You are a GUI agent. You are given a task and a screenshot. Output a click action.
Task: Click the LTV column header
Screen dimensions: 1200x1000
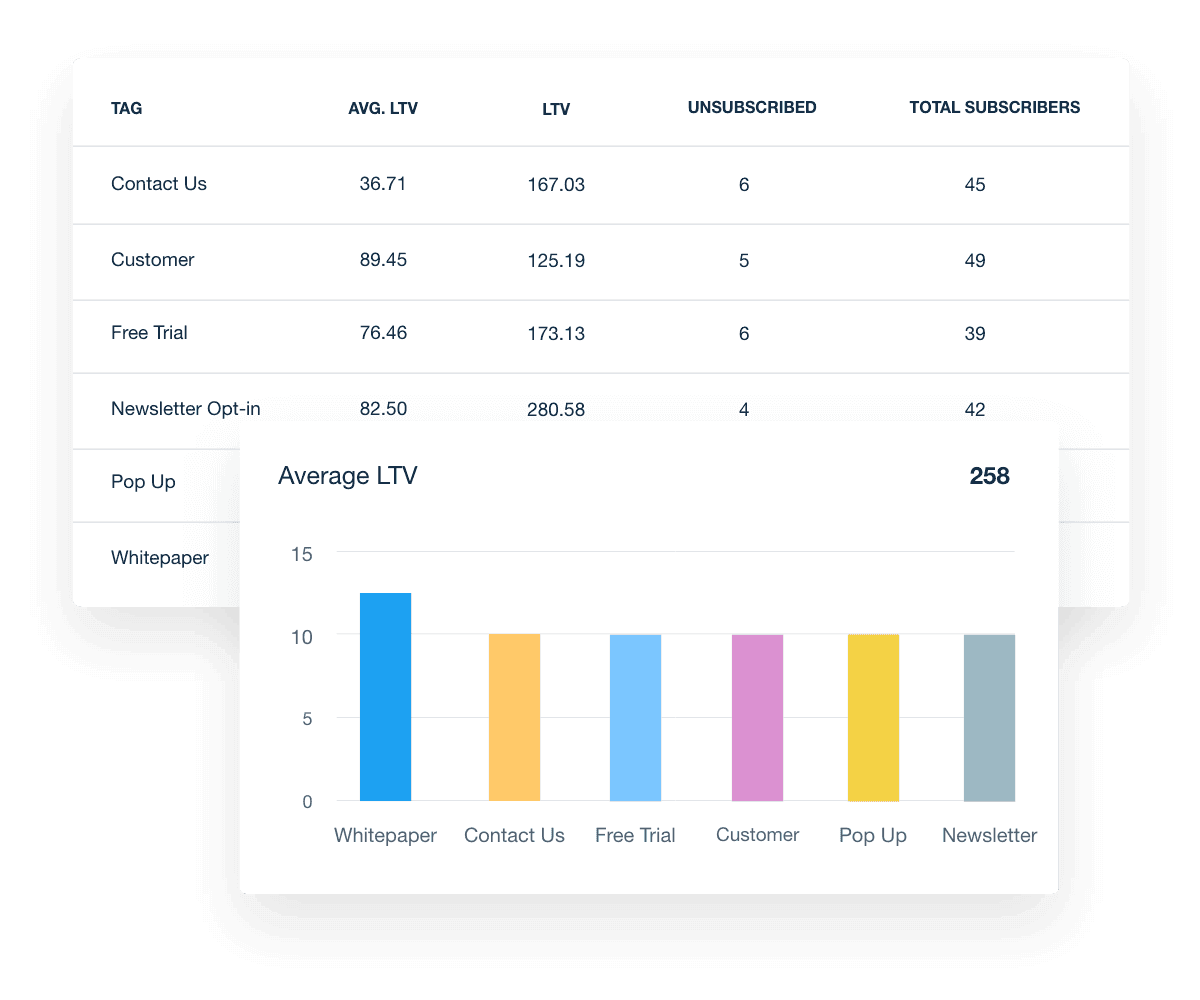pos(556,108)
